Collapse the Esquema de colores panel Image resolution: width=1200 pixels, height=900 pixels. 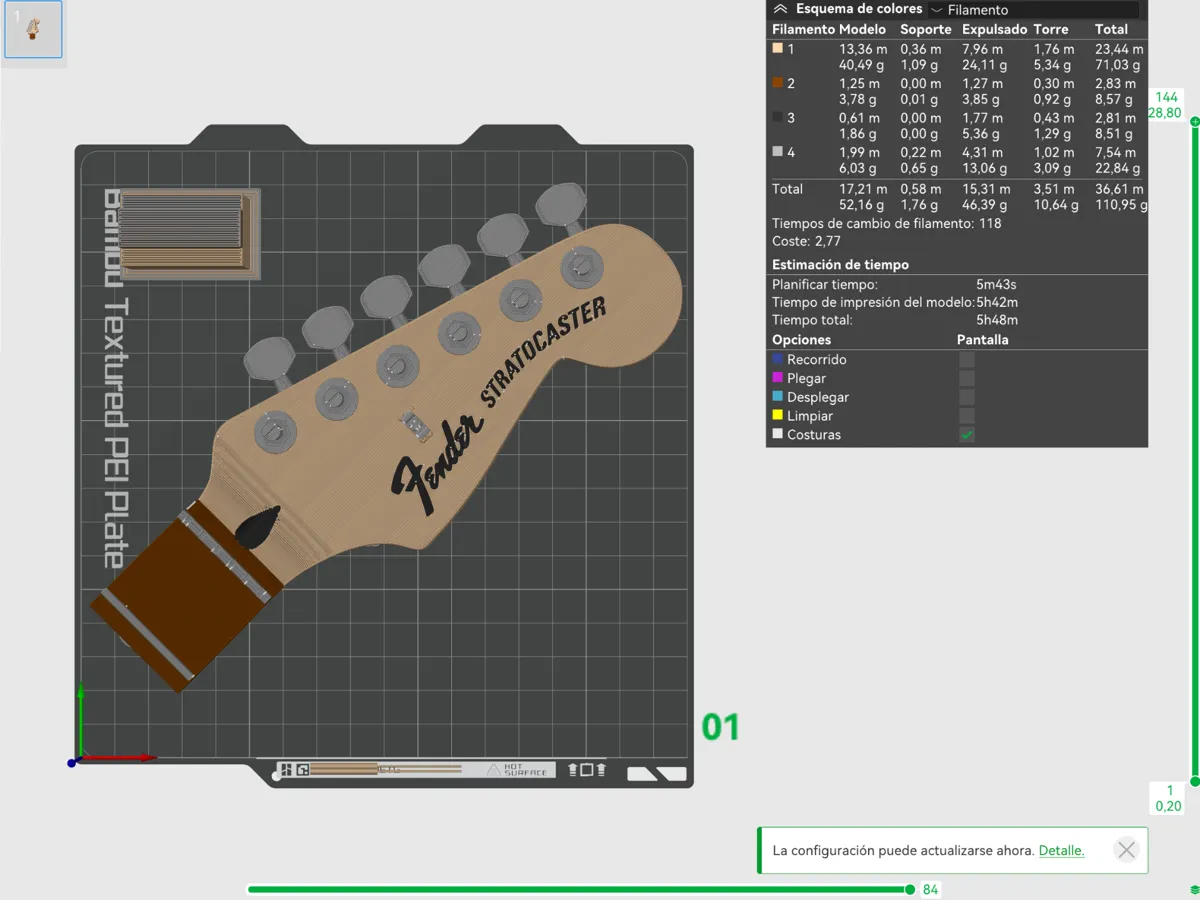point(781,9)
